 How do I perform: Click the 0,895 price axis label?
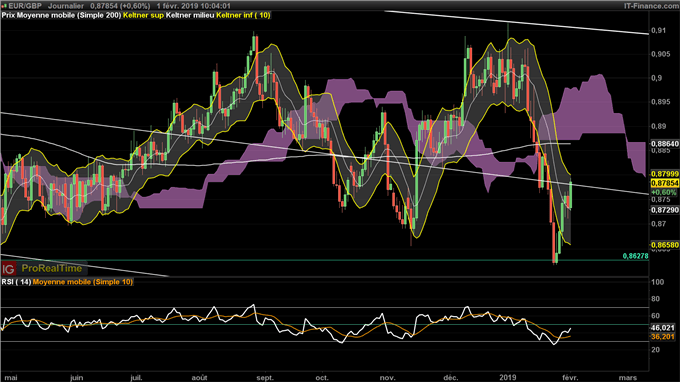pyautogui.click(x=660, y=102)
